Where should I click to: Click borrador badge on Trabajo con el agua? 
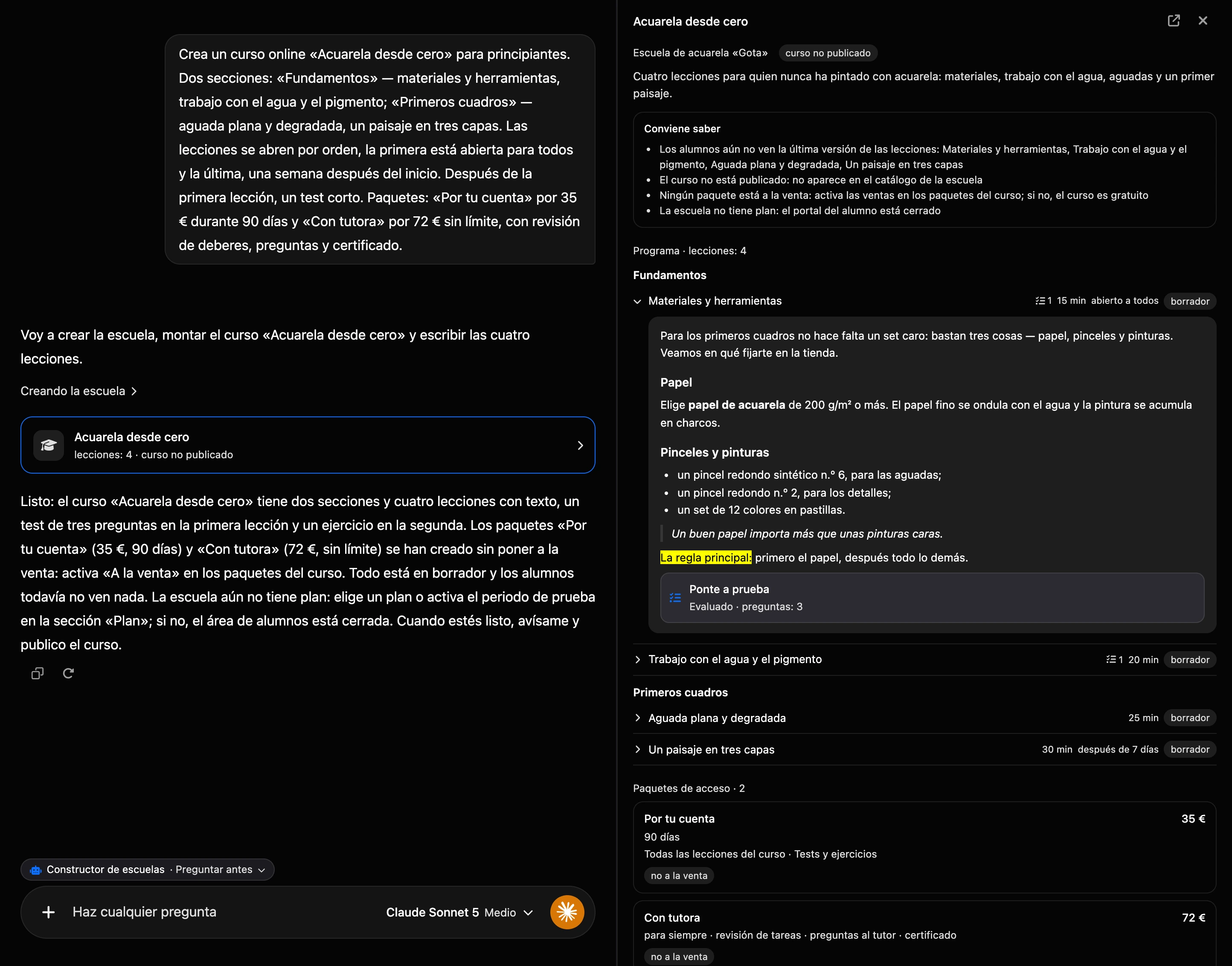pyautogui.click(x=1190, y=660)
